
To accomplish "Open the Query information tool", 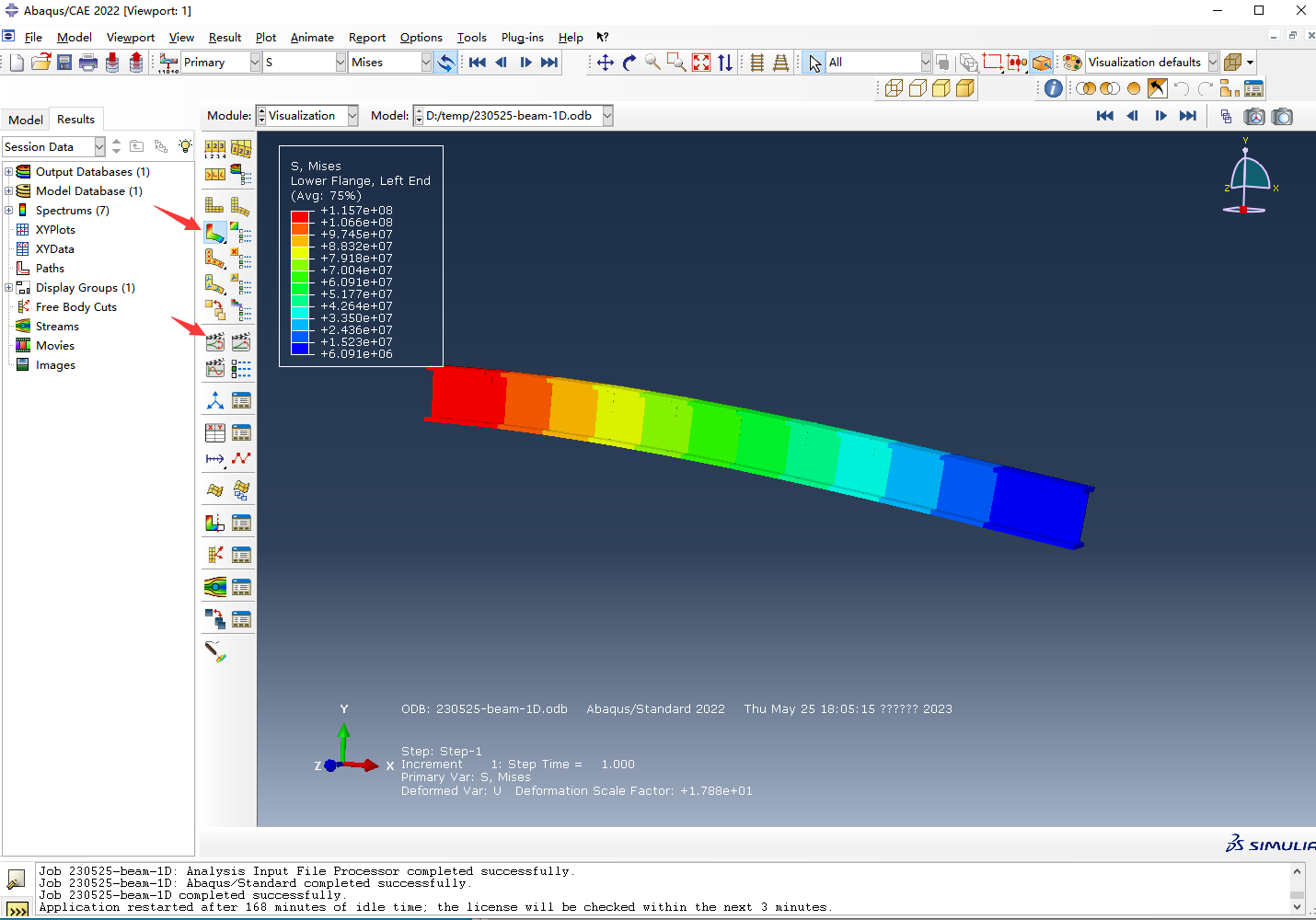I will [1054, 88].
